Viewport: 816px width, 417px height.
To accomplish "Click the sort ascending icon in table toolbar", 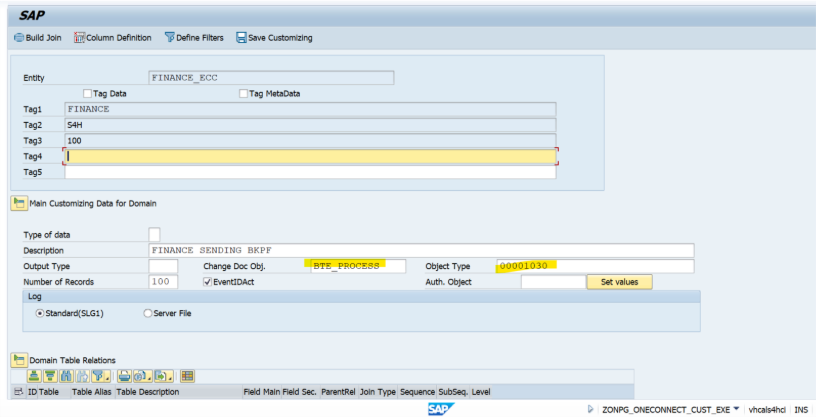I will tap(33, 376).
